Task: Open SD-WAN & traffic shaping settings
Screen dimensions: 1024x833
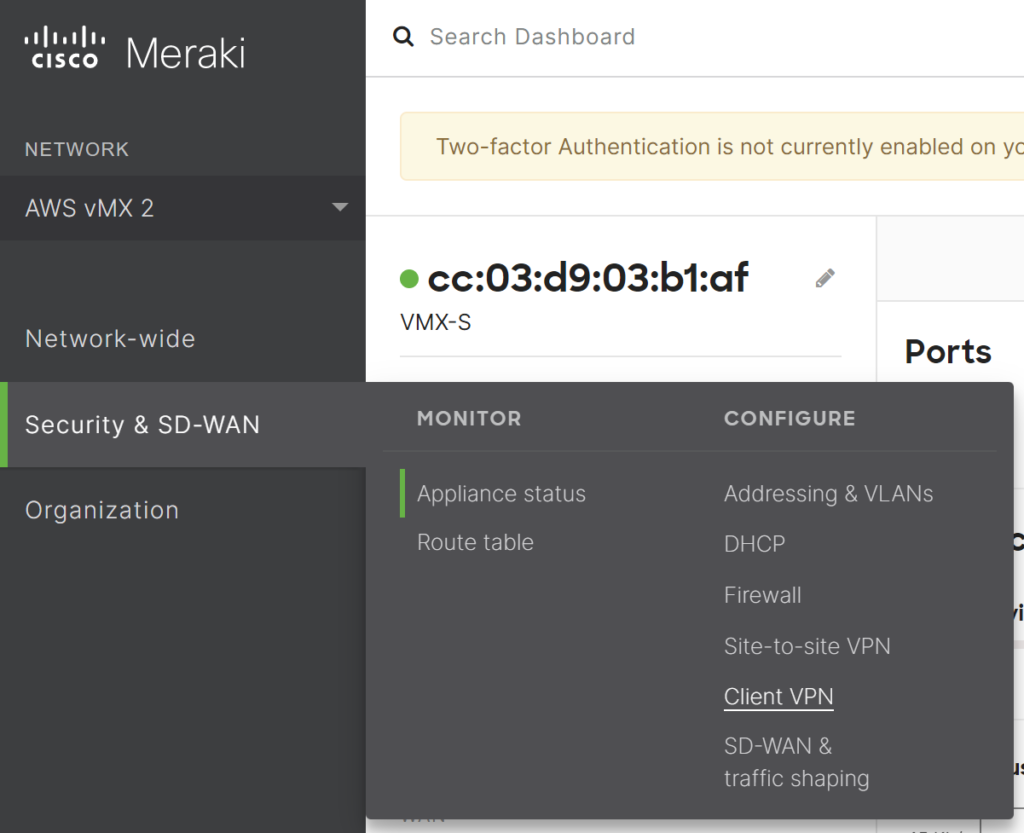Action: [x=796, y=761]
